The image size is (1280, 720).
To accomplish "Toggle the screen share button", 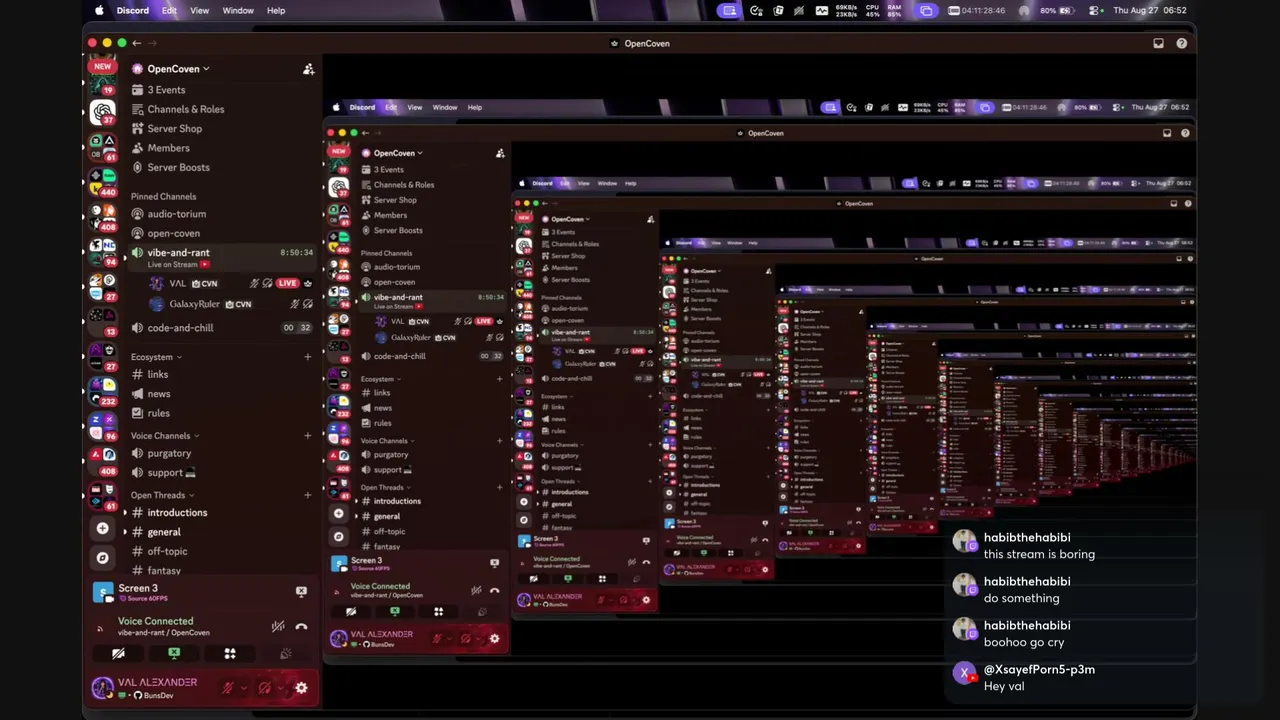I will [174, 654].
